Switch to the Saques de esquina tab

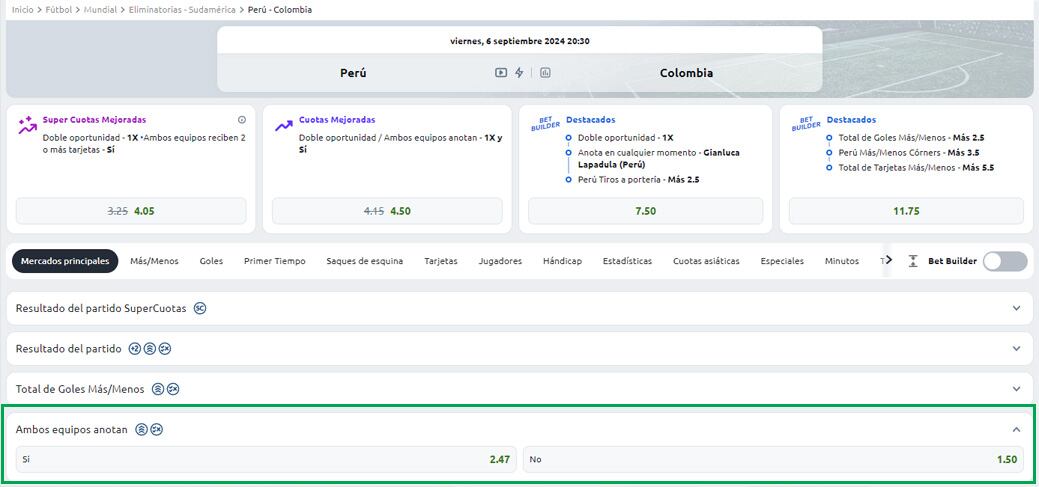pos(364,261)
